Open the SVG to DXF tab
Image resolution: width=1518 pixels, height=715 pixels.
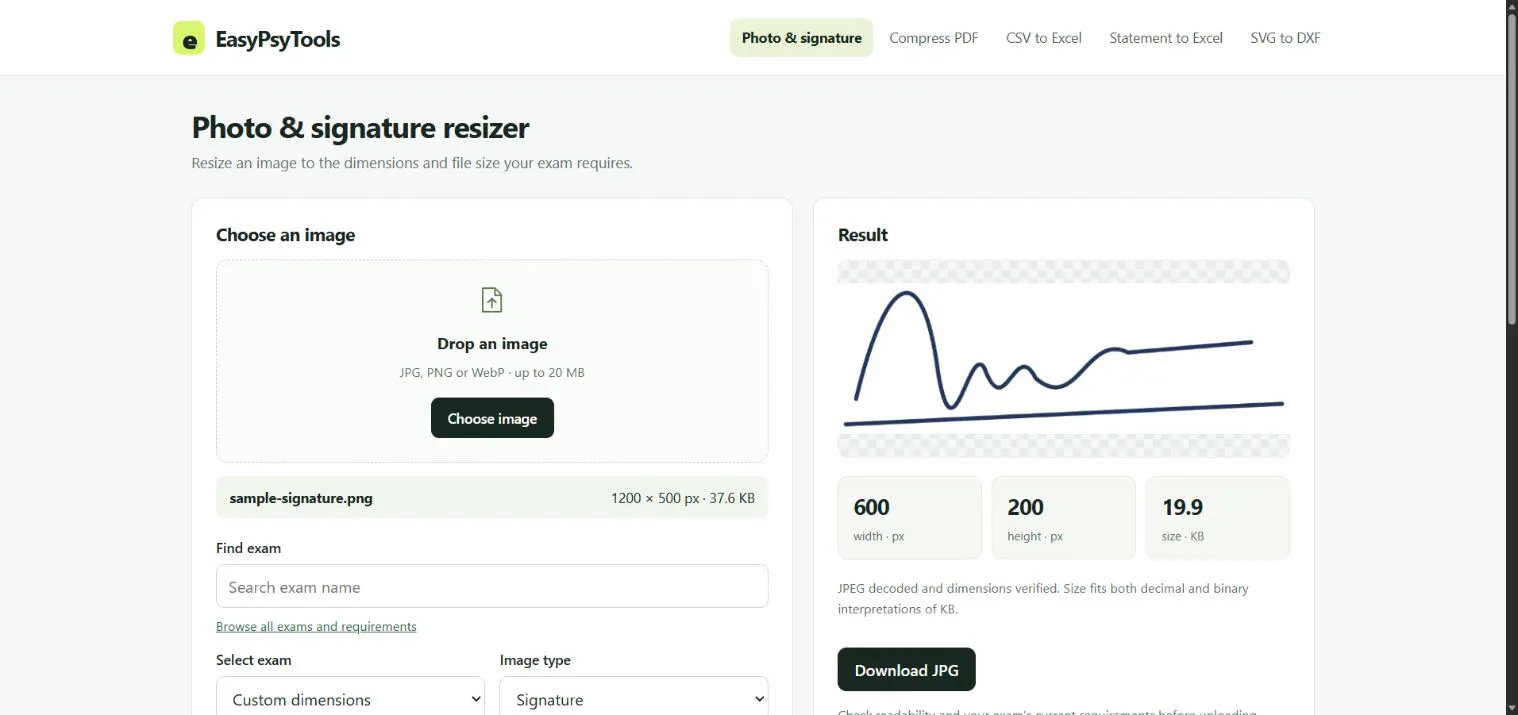[x=1285, y=38]
